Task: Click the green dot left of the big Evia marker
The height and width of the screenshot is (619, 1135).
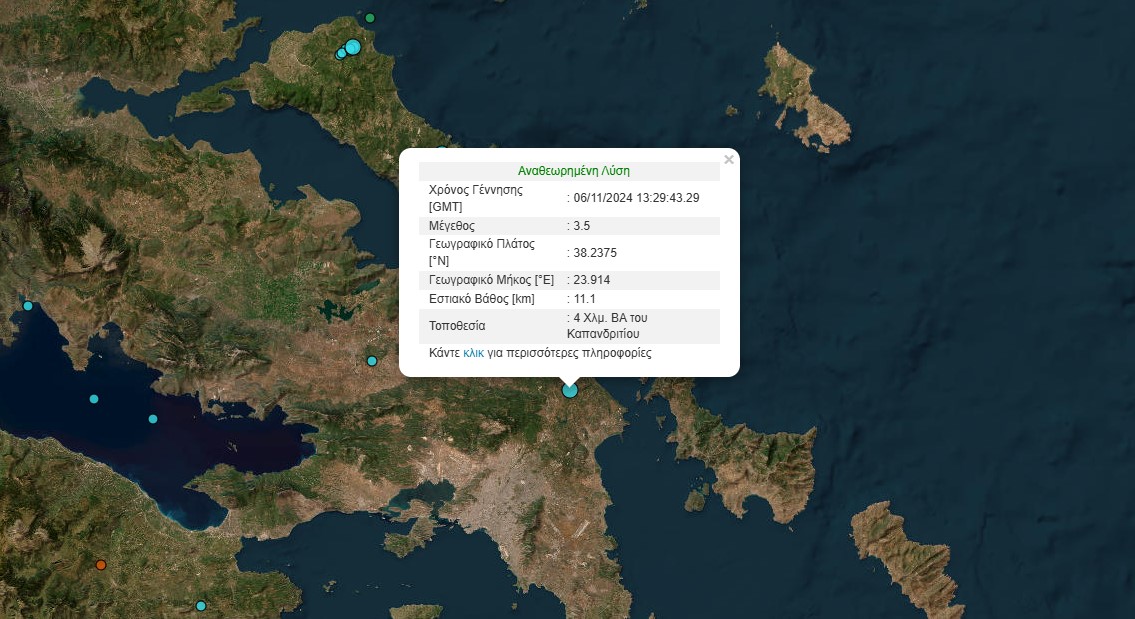Action: [344, 46]
